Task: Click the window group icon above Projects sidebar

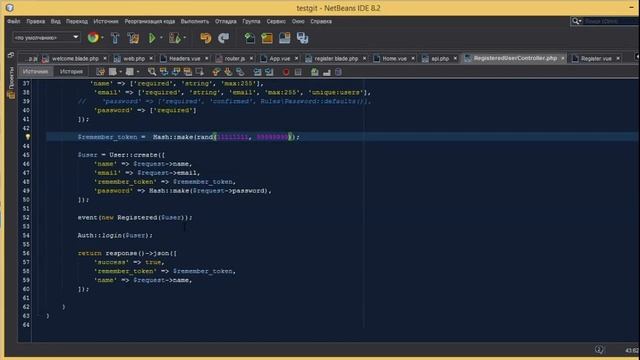Action: coord(11,55)
